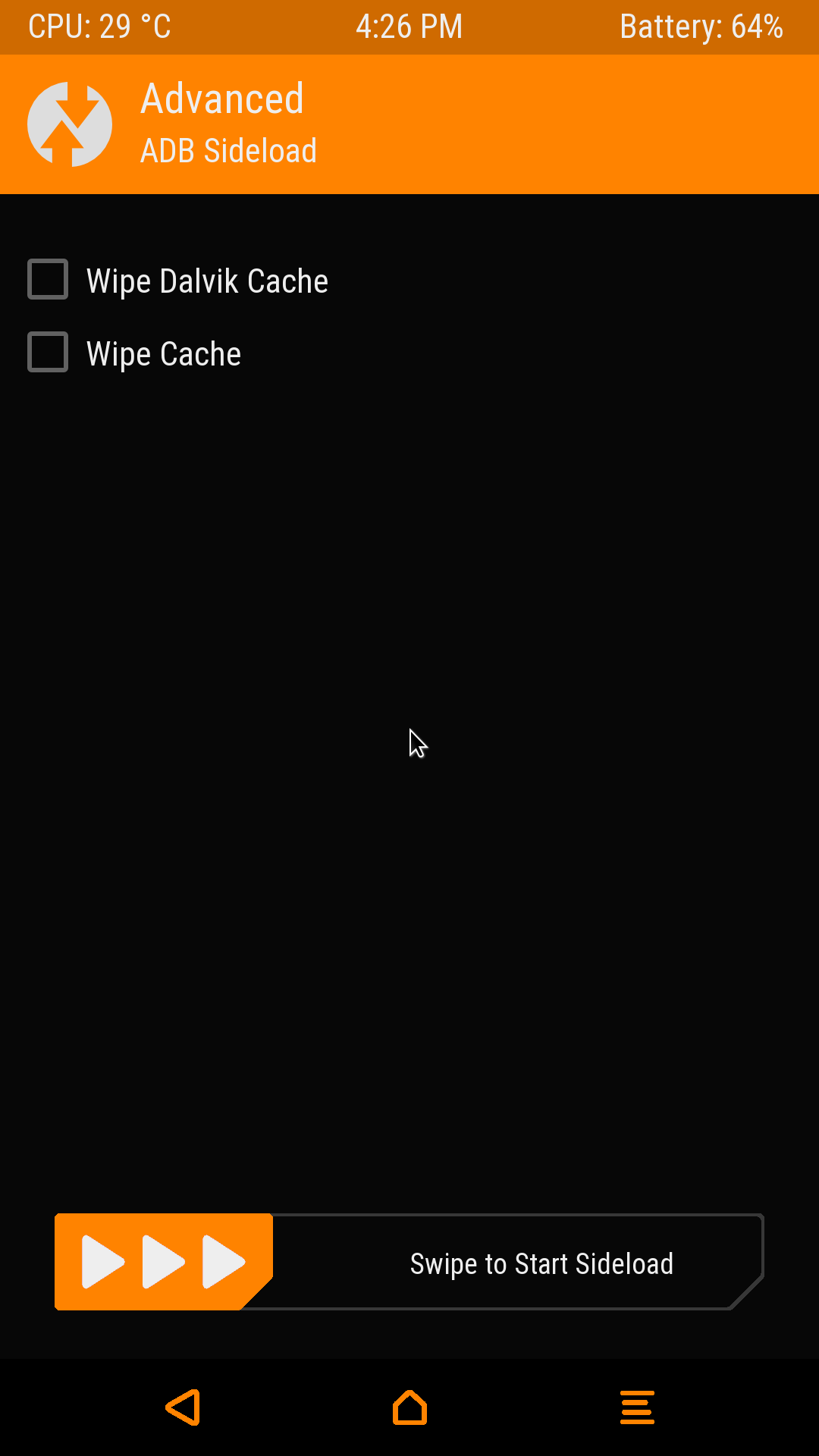Screen dimensions: 819x1456
Task: Click the middle arrow on swipe handle
Action: 164,1262
